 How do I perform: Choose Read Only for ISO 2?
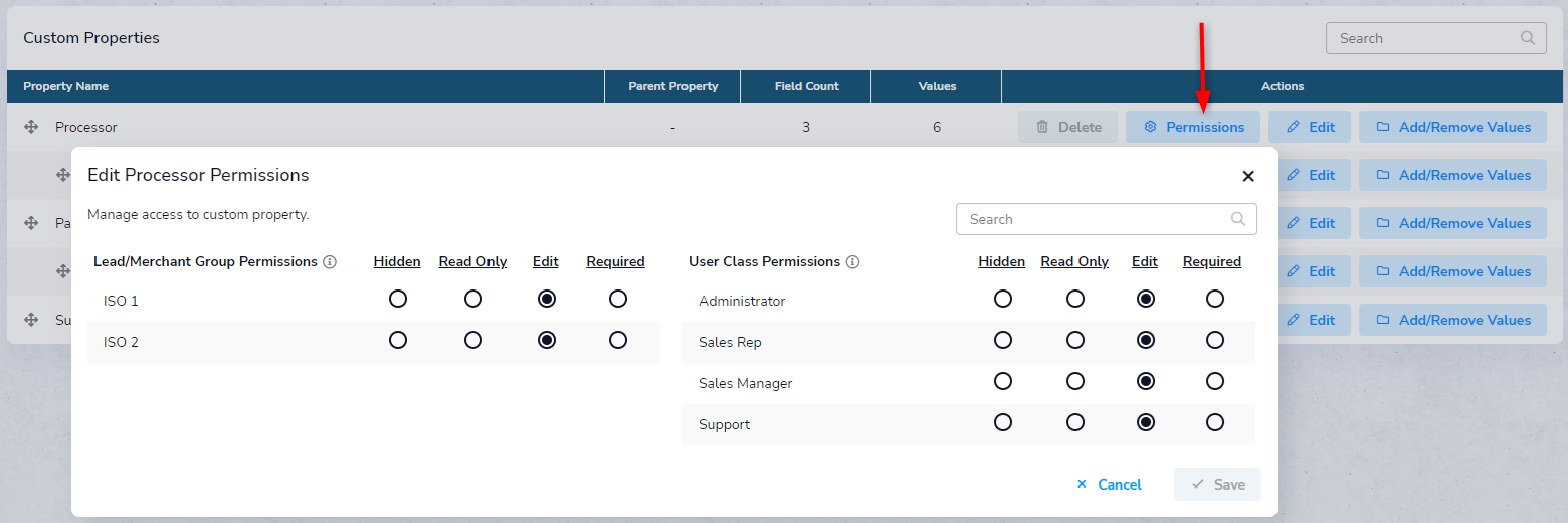(473, 340)
